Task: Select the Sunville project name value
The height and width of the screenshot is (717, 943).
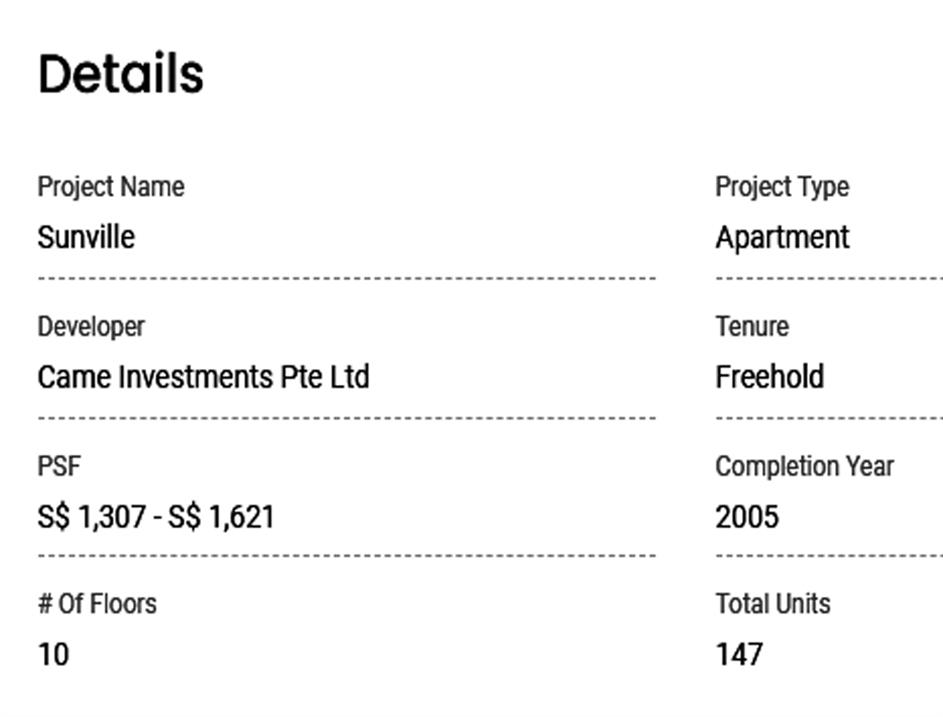Action: point(86,238)
